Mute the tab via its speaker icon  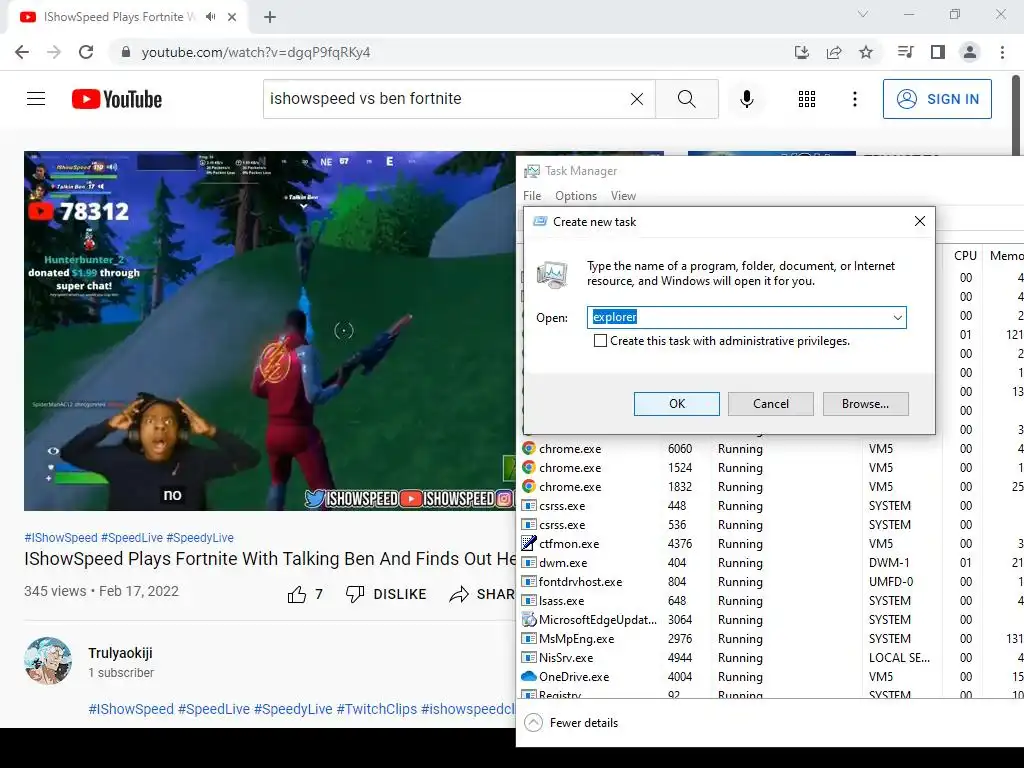pyautogui.click(x=210, y=17)
